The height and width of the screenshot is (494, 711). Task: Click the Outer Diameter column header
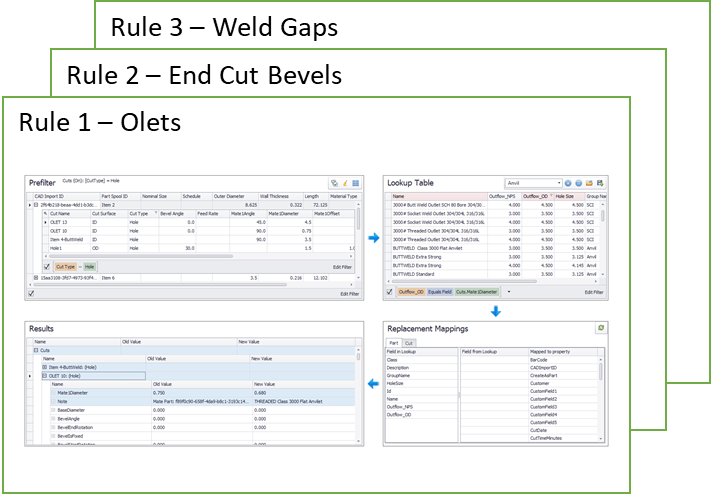point(234,196)
